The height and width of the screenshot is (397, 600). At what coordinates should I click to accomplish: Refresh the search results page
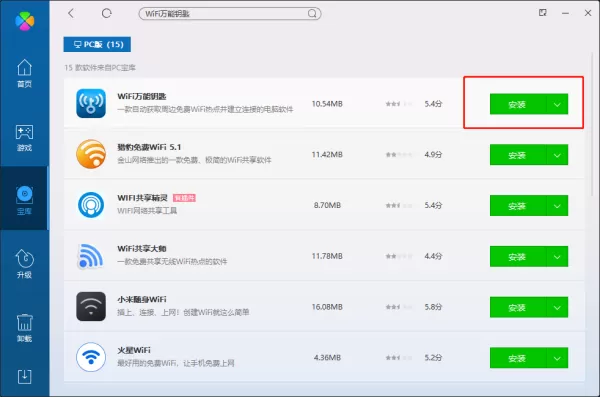107,13
